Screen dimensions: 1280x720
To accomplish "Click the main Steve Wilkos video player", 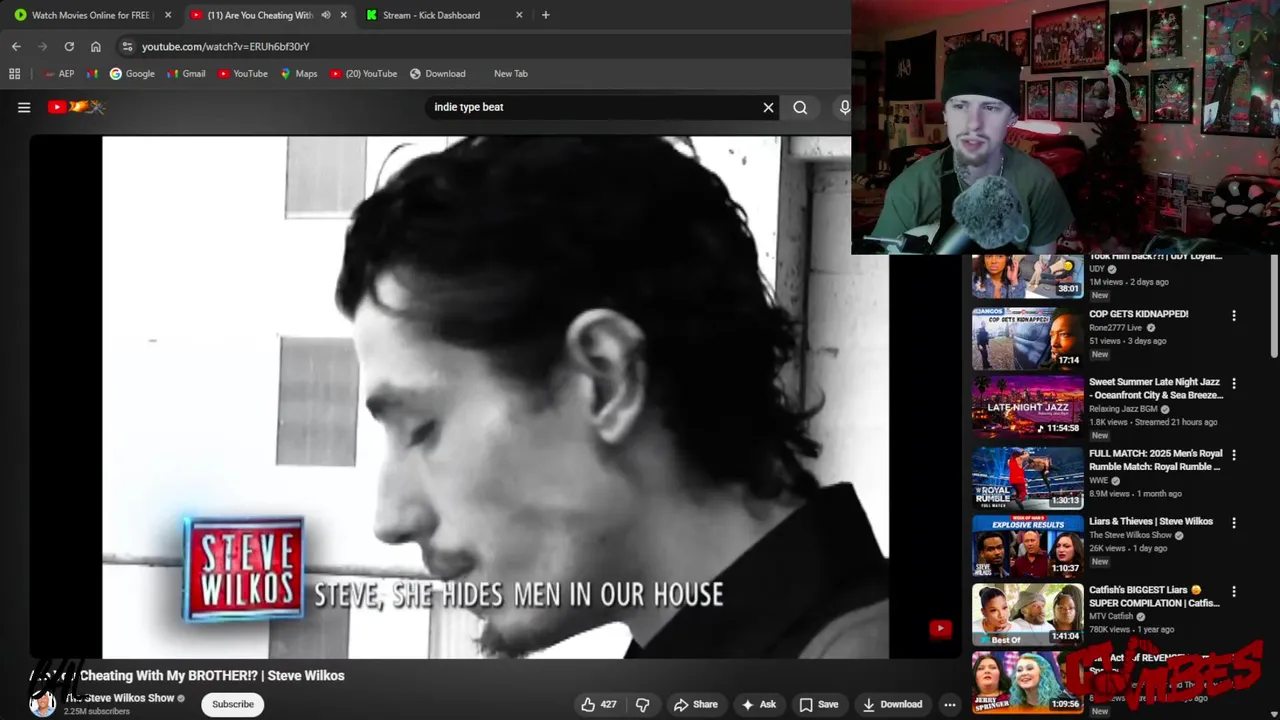I will pyautogui.click(x=495, y=397).
